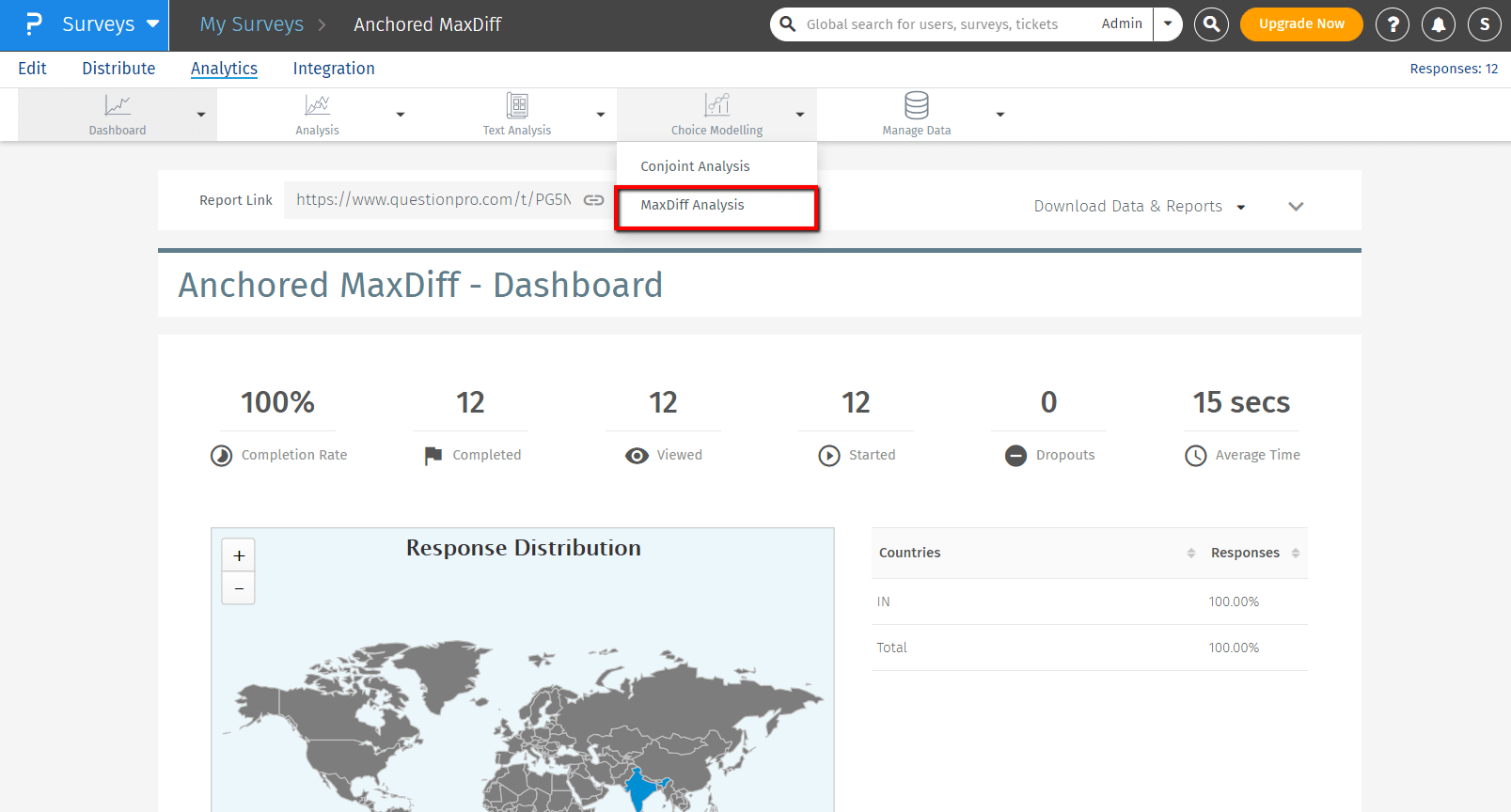Go to My Surveys breadcrumb link

(251, 24)
